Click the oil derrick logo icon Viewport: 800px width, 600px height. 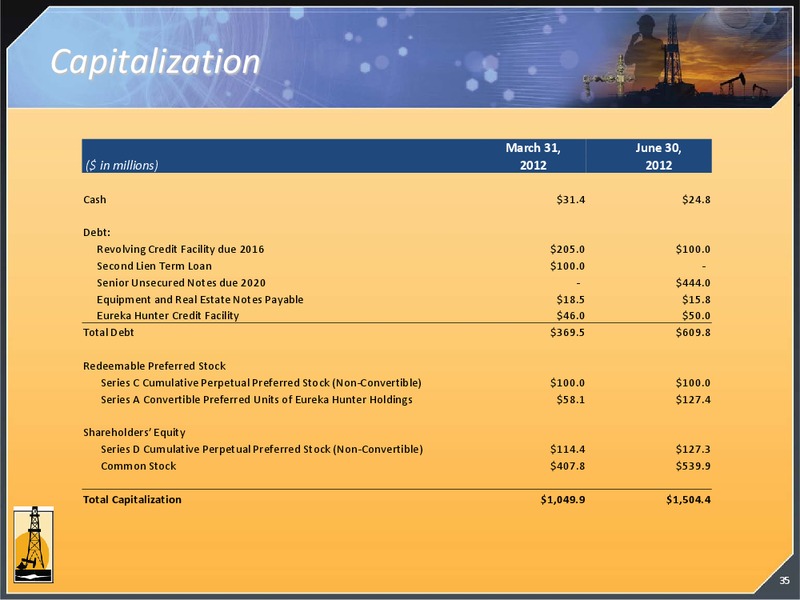click(33, 544)
